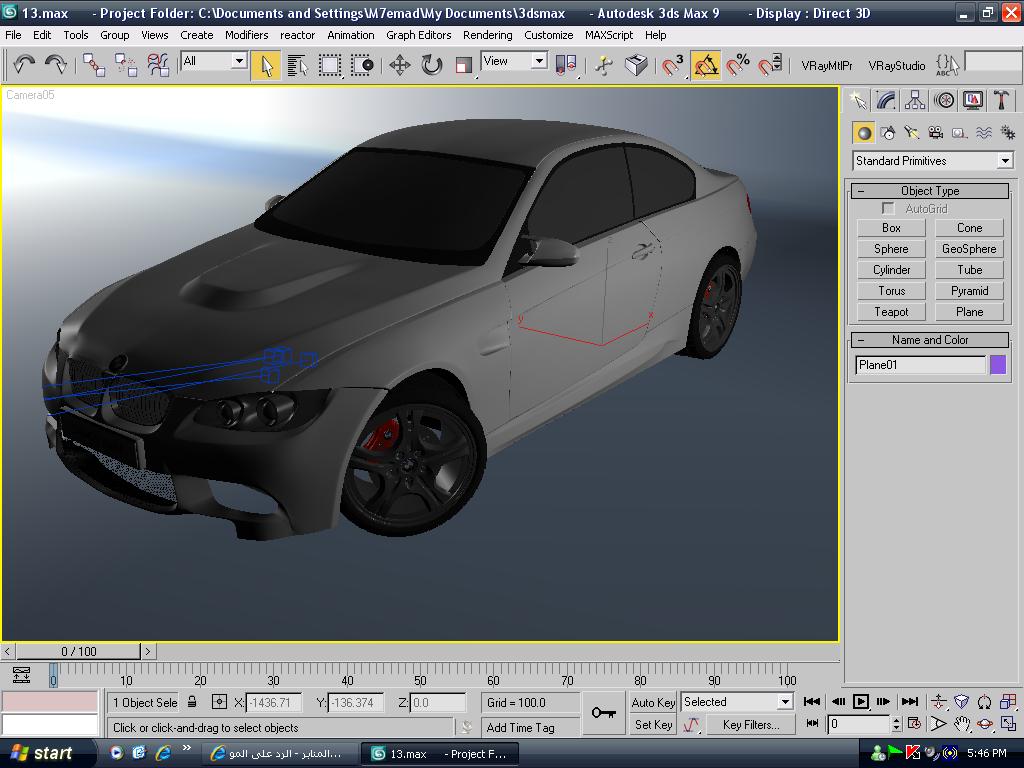Click the Select and Manipulate icon
Screen dimensions: 1024x768
[604, 65]
